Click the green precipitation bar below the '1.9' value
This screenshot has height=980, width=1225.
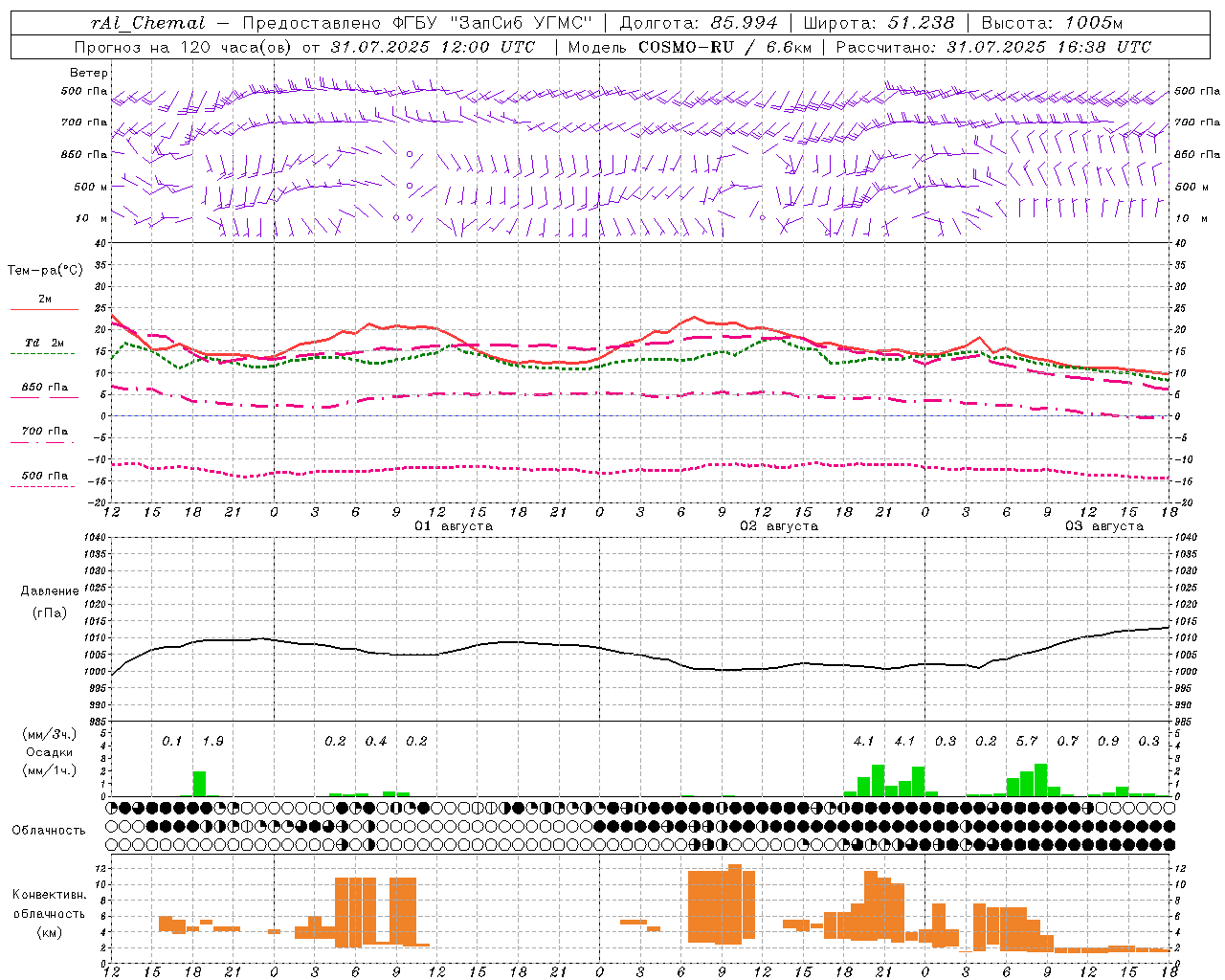pyautogui.click(x=199, y=784)
